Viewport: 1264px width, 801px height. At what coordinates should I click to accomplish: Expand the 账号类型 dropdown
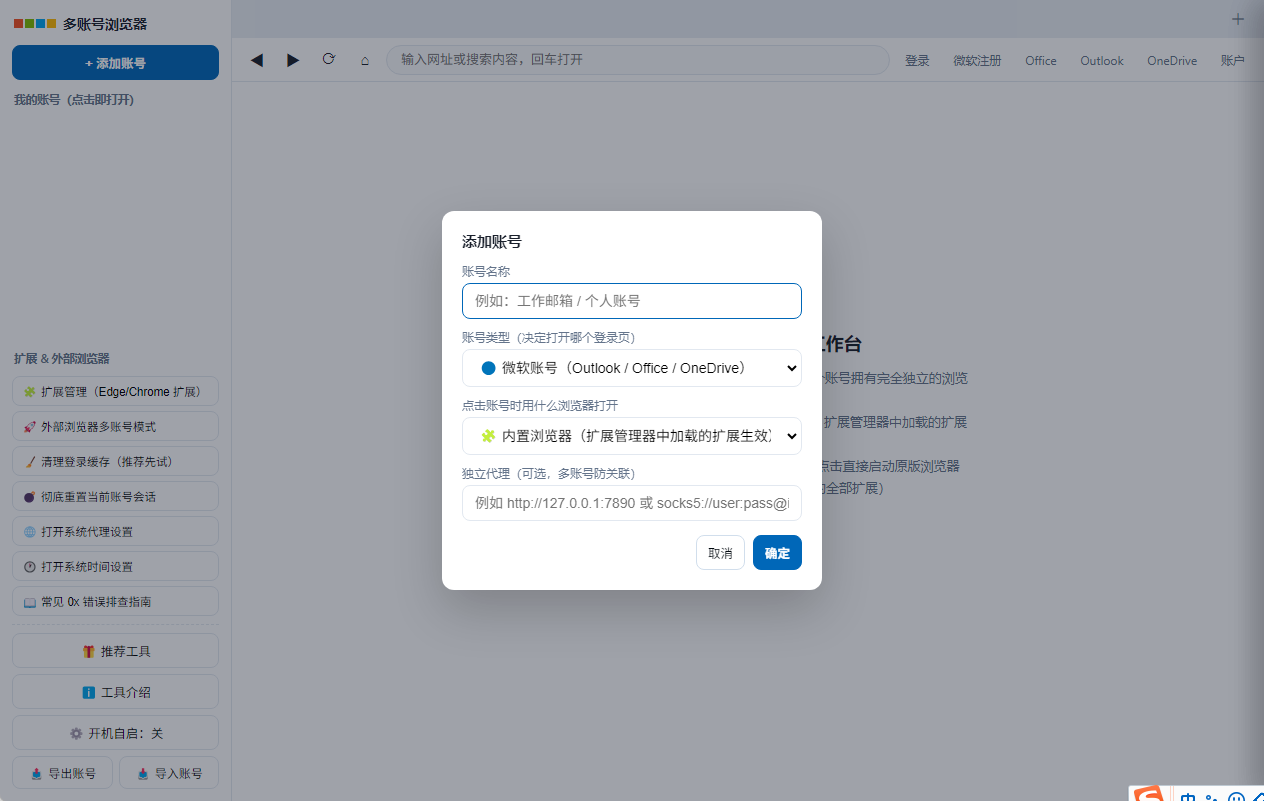[632, 368]
